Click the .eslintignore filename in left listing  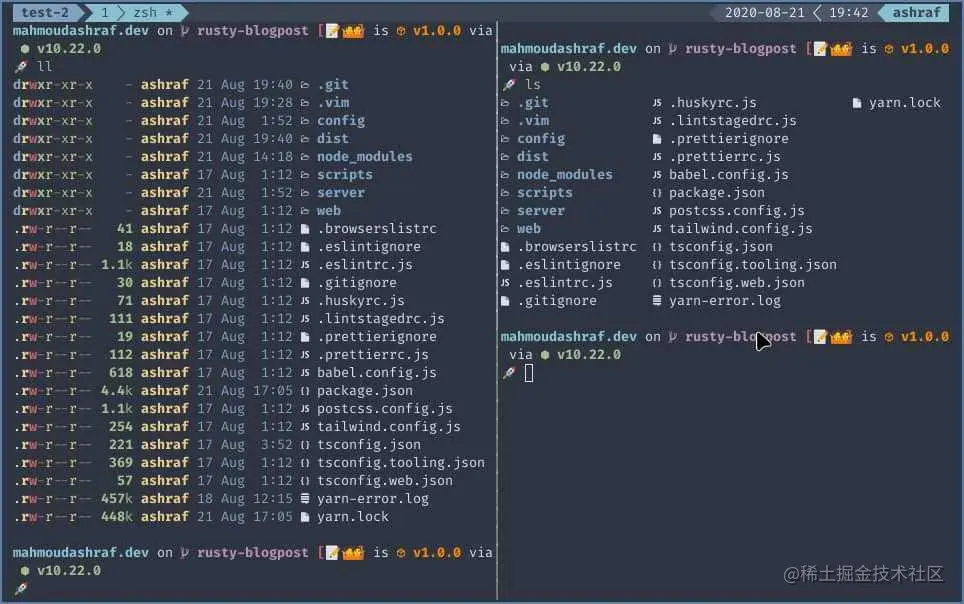pos(369,247)
